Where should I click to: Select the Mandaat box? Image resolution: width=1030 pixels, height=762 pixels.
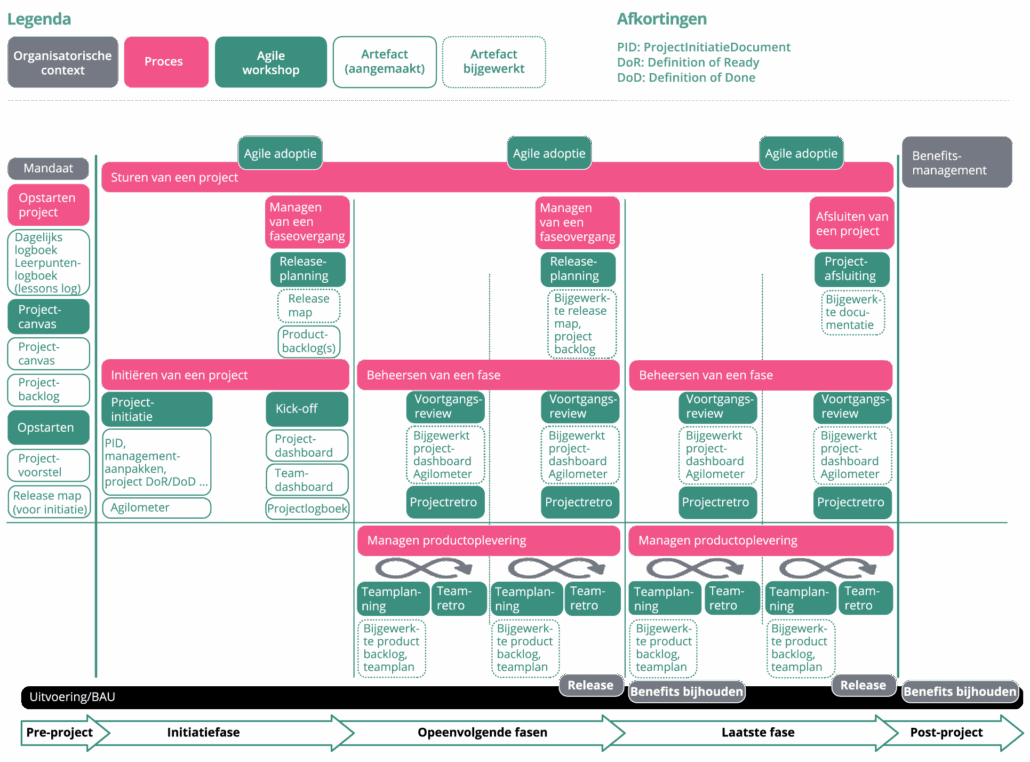click(48, 168)
